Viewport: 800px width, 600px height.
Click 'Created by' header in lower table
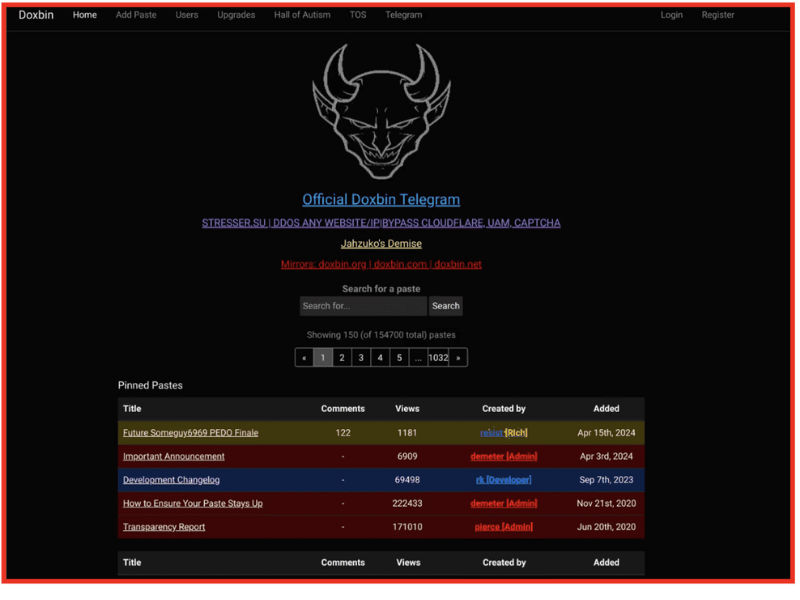click(504, 563)
